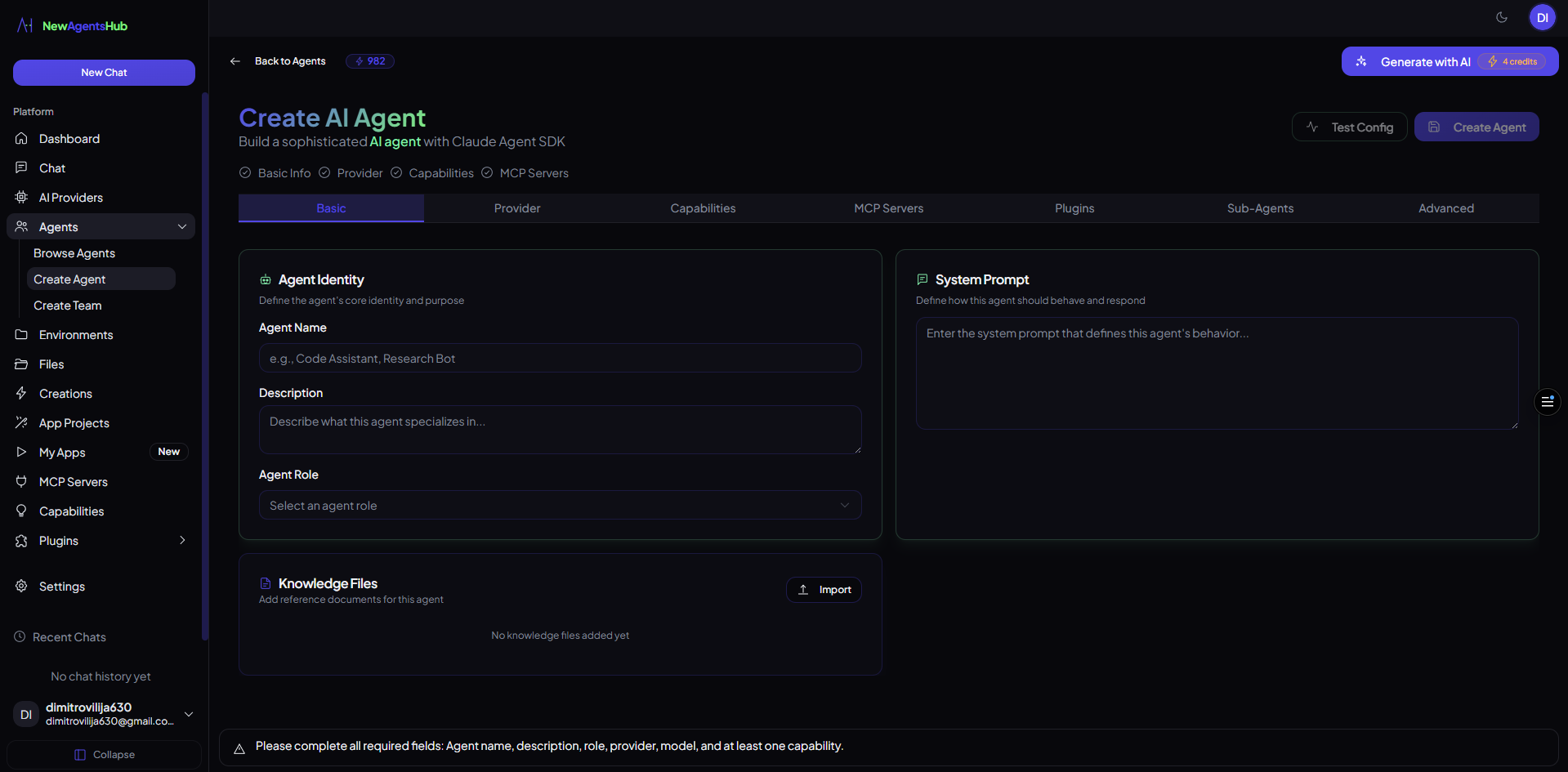This screenshot has height=772, width=1568.
Task: Switch to the Capabilities tab
Action: [x=703, y=208]
